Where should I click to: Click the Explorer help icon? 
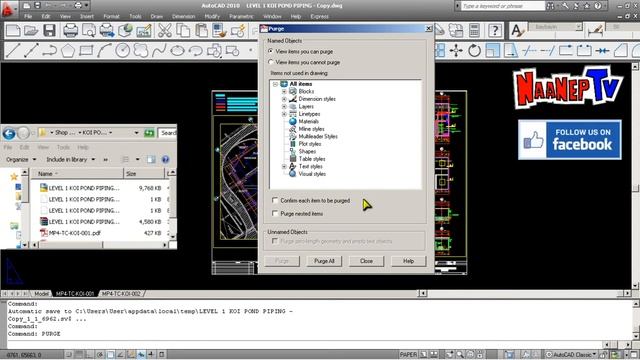[165, 160]
